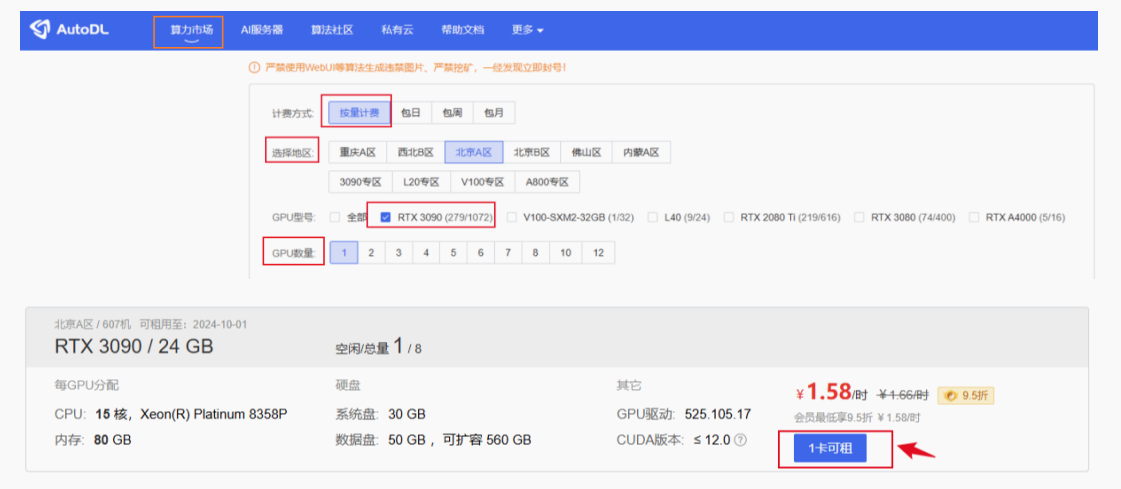Set GPU count to 4
Viewport: 1121px width, 489px height.
tap(425, 252)
